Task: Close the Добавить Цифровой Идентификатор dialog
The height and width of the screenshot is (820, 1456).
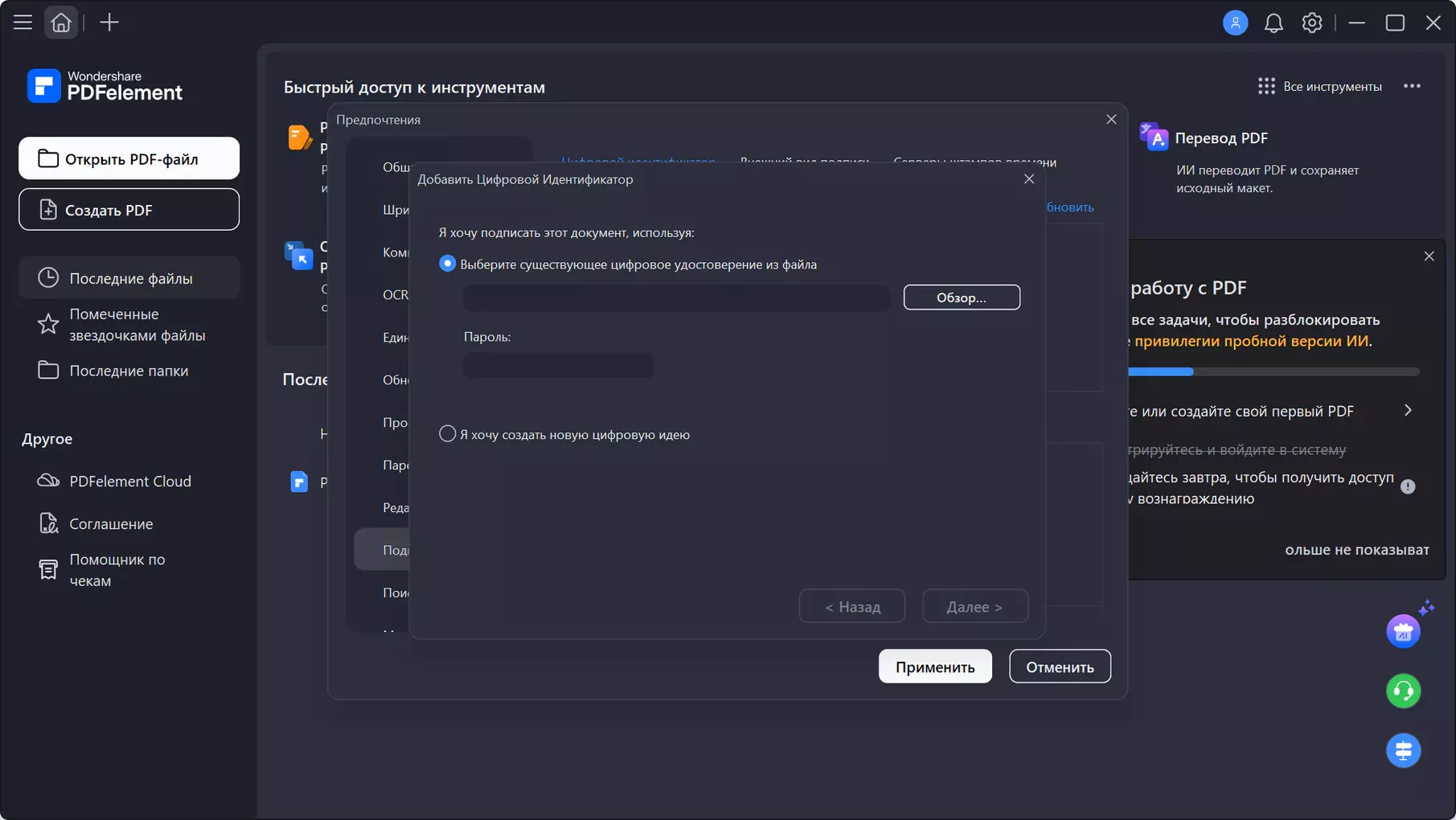Action: [1029, 178]
